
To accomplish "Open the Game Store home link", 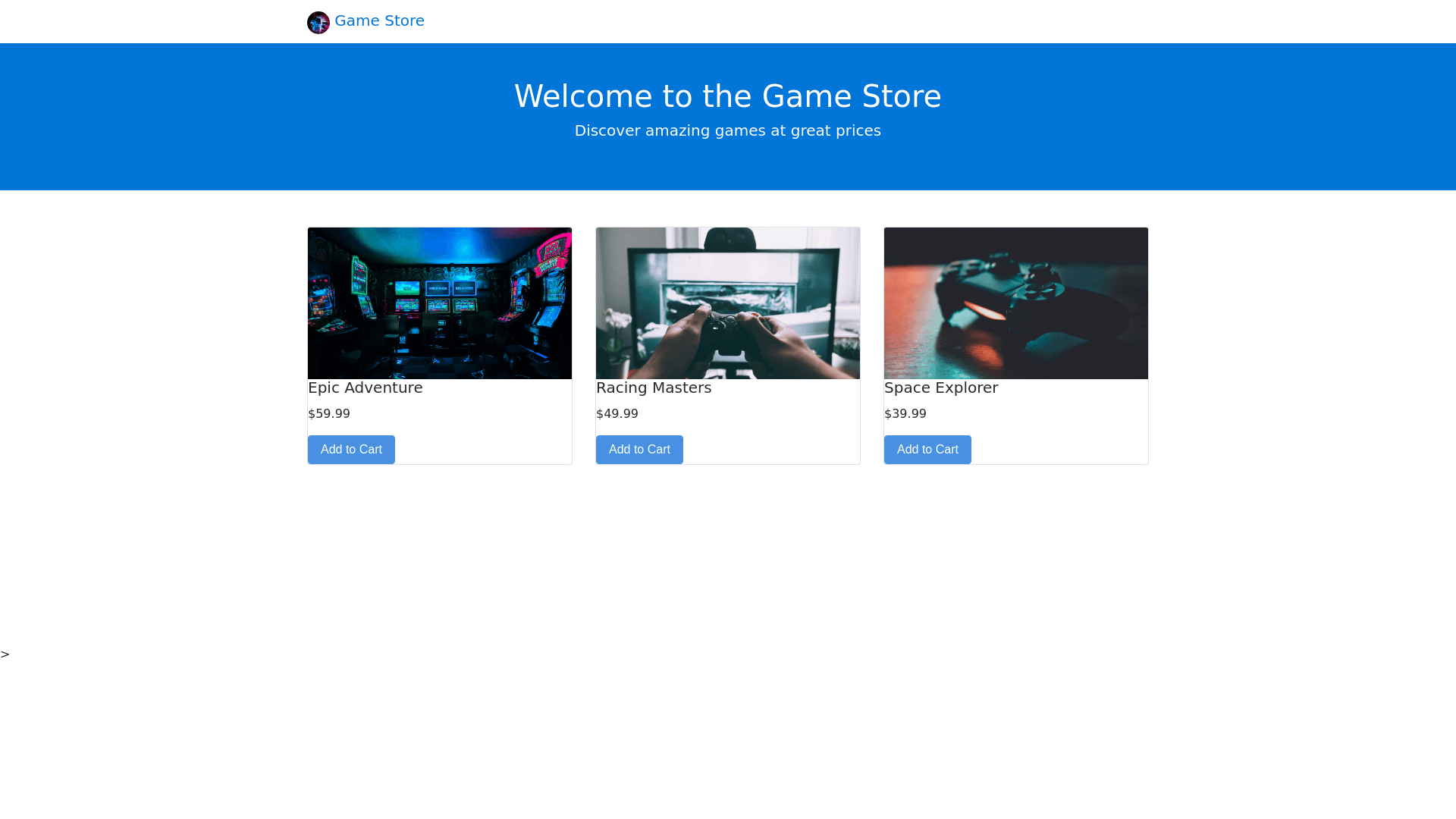I will click(x=379, y=20).
